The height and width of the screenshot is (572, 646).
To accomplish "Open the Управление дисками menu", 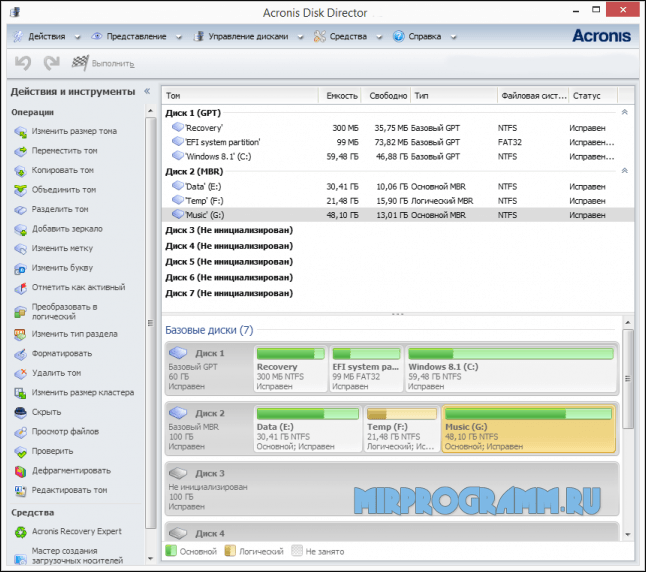I will (x=248, y=36).
